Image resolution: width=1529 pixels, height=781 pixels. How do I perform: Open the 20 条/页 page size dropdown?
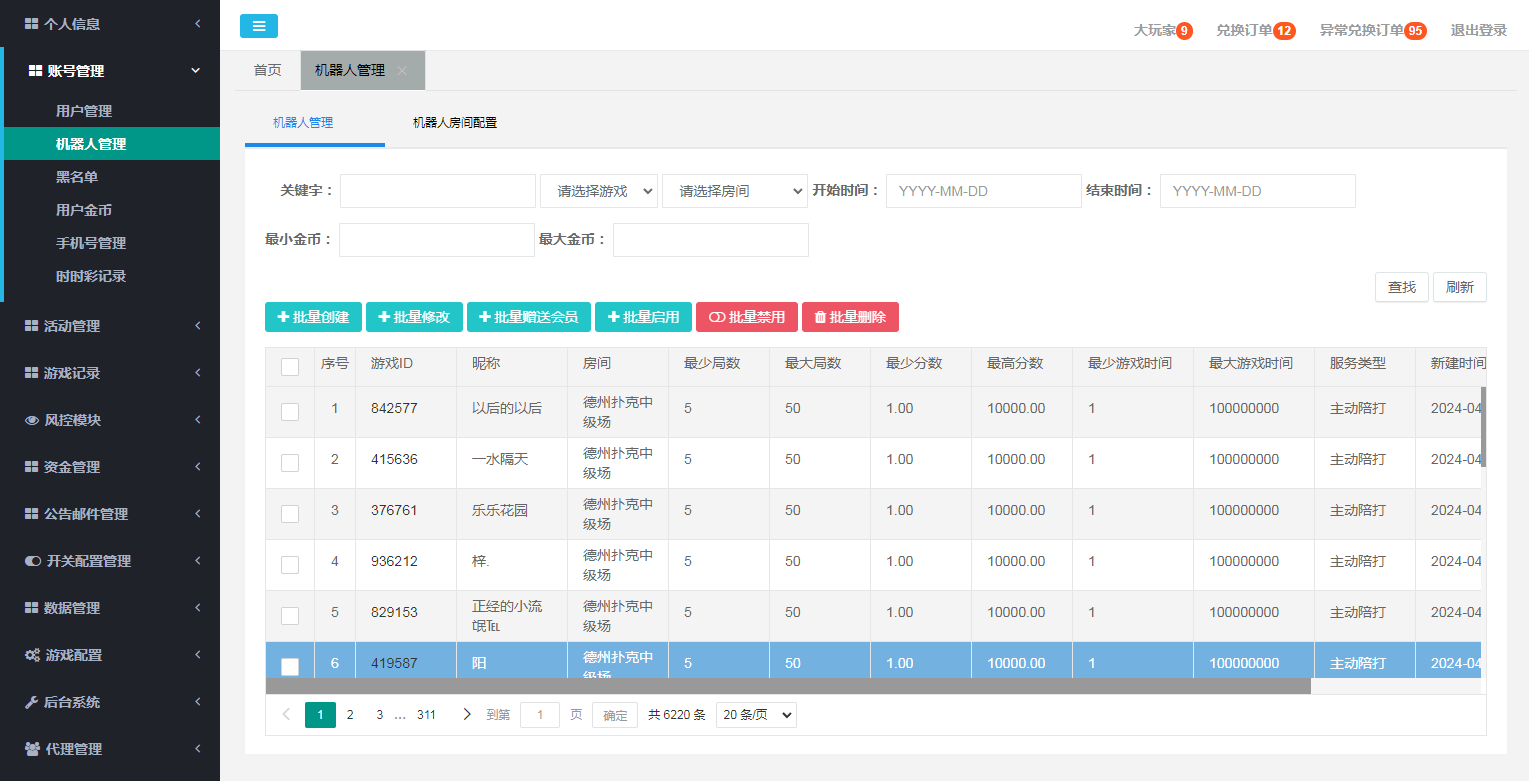756,715
